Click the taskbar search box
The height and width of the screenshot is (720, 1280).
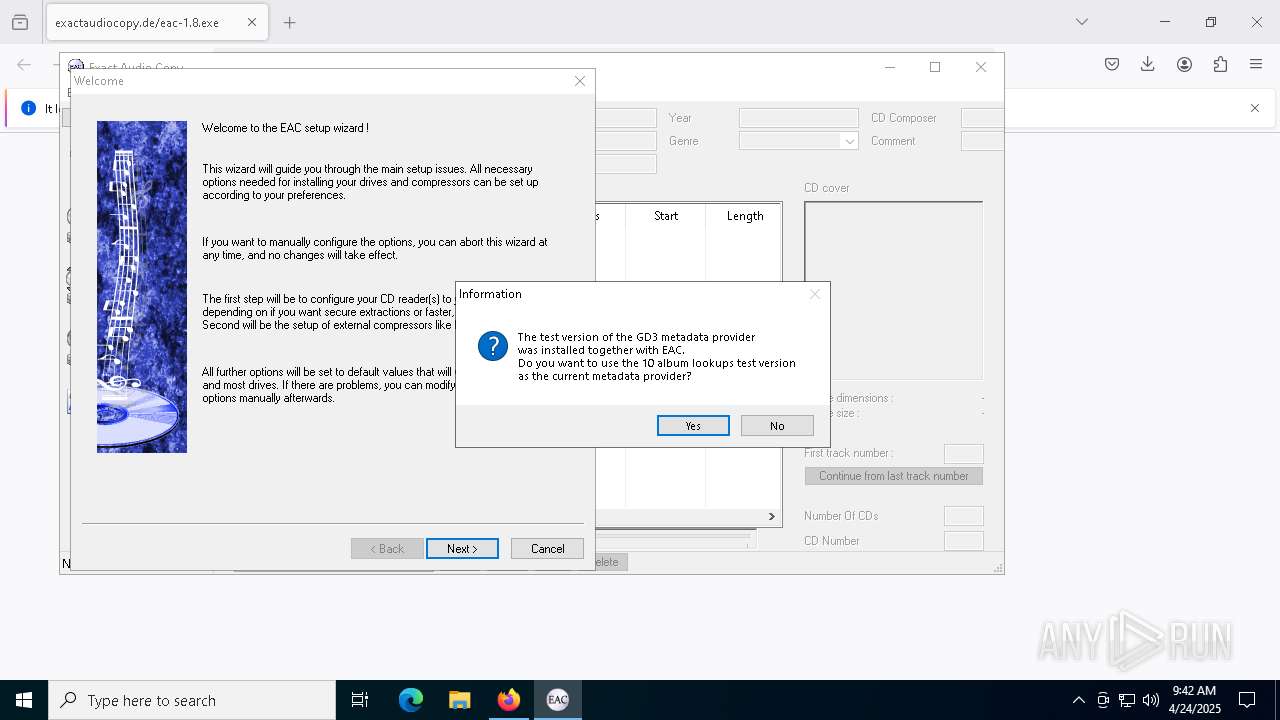pos(192,700)
